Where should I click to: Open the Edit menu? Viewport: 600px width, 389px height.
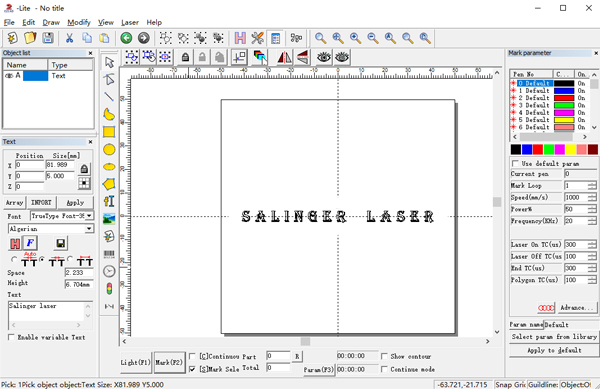pos(28,22)
